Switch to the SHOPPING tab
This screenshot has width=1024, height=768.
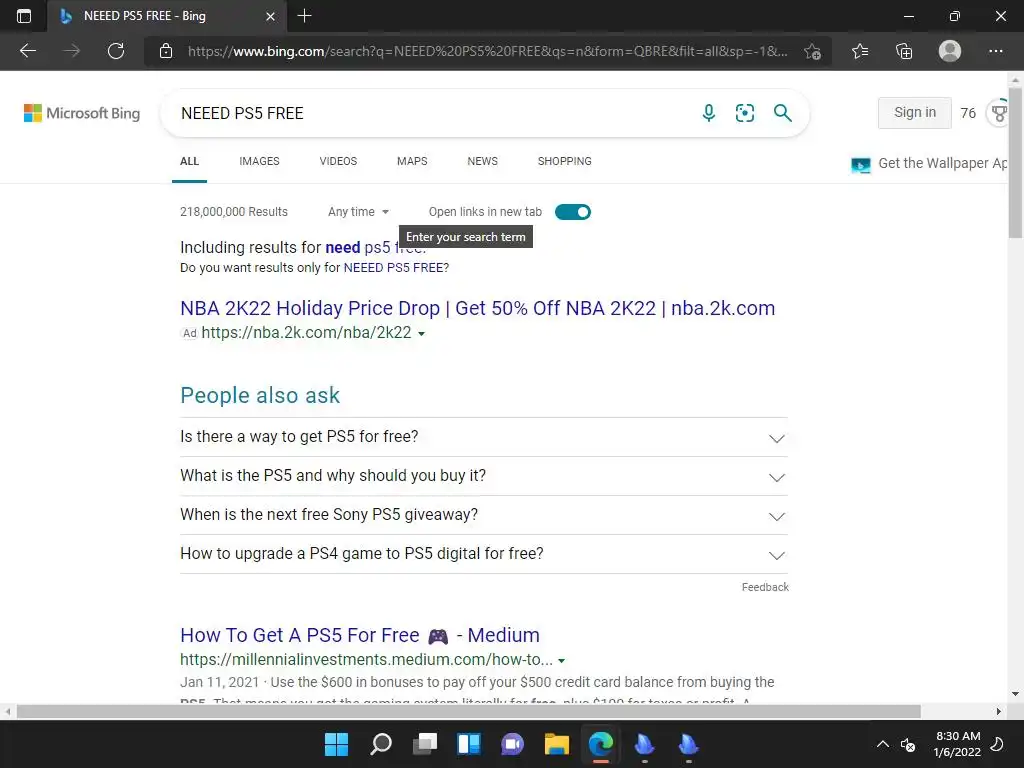(565, 161)
